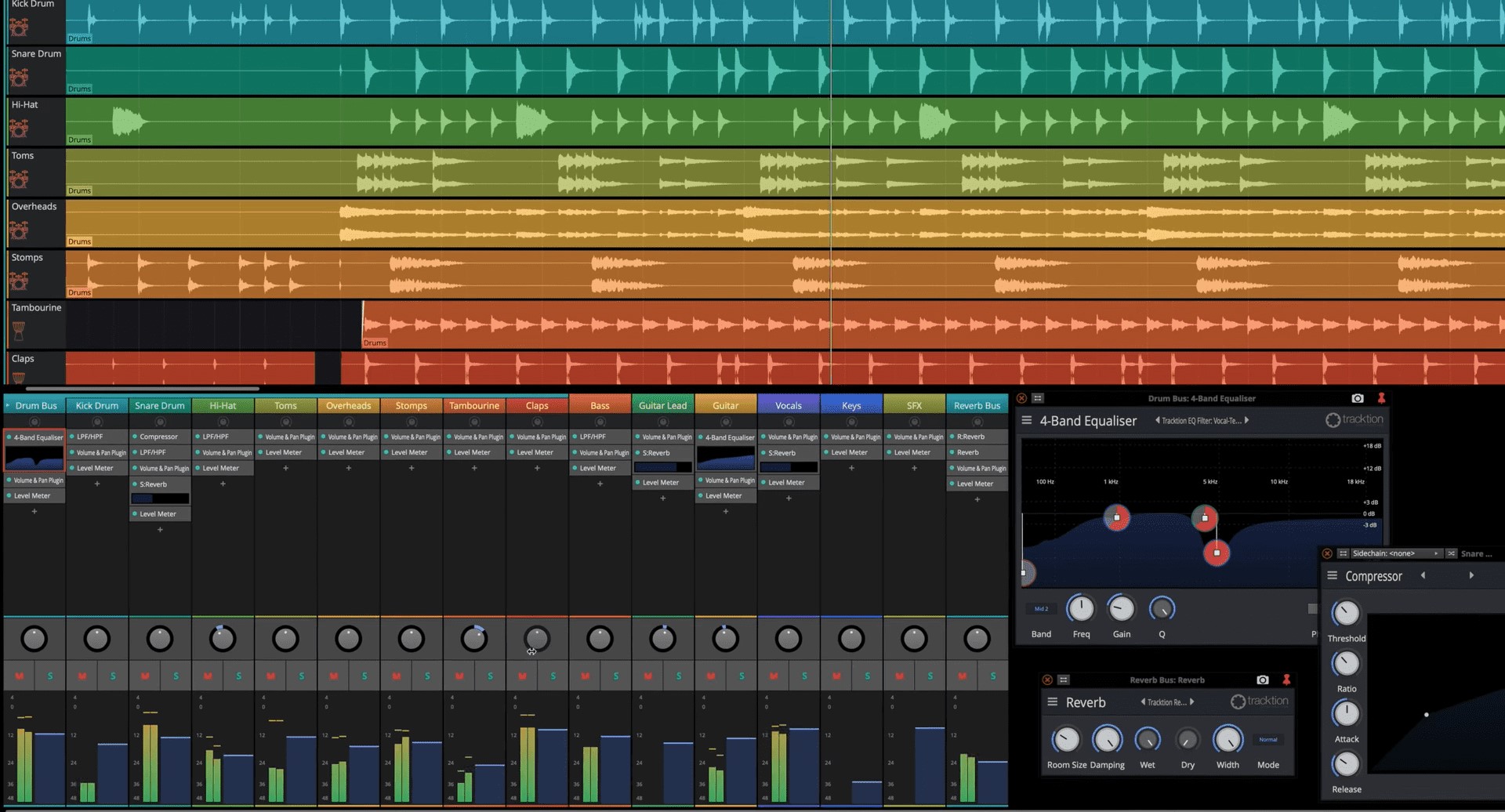This screenshot has height=812, width=1505.
Task: Open the hamburger menu on the Reverb plugin
Action: (1053, 701)
